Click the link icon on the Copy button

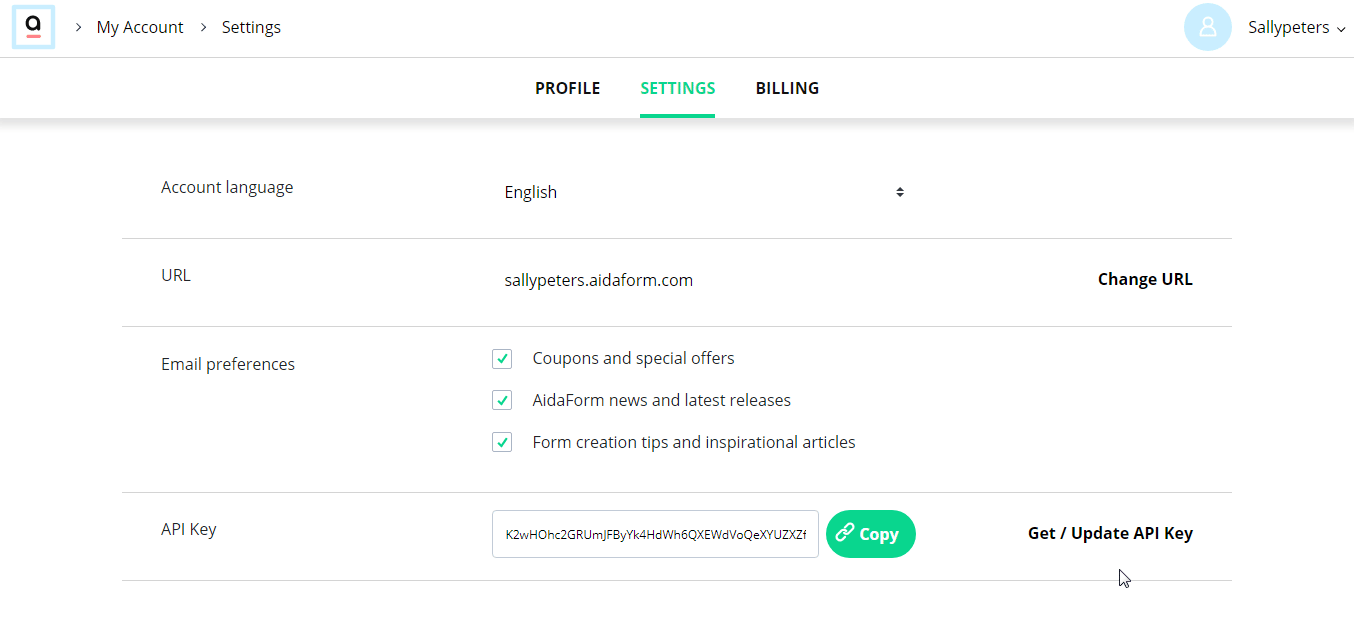tap(846, 534)
